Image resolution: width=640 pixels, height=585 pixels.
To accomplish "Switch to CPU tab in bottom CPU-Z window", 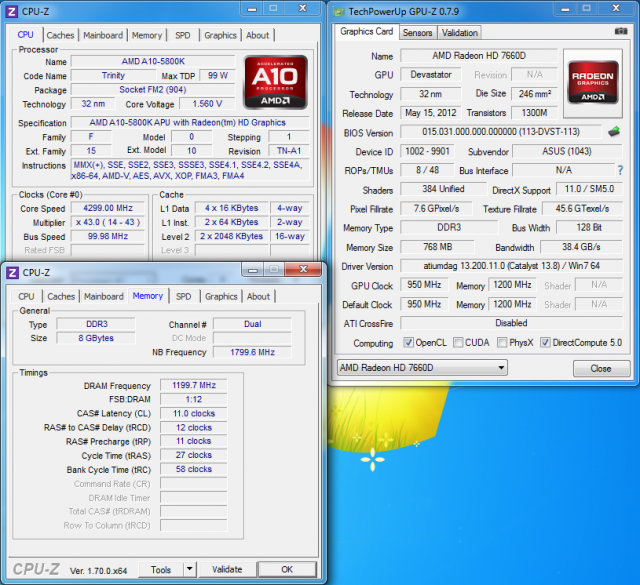I will [26, 296].
